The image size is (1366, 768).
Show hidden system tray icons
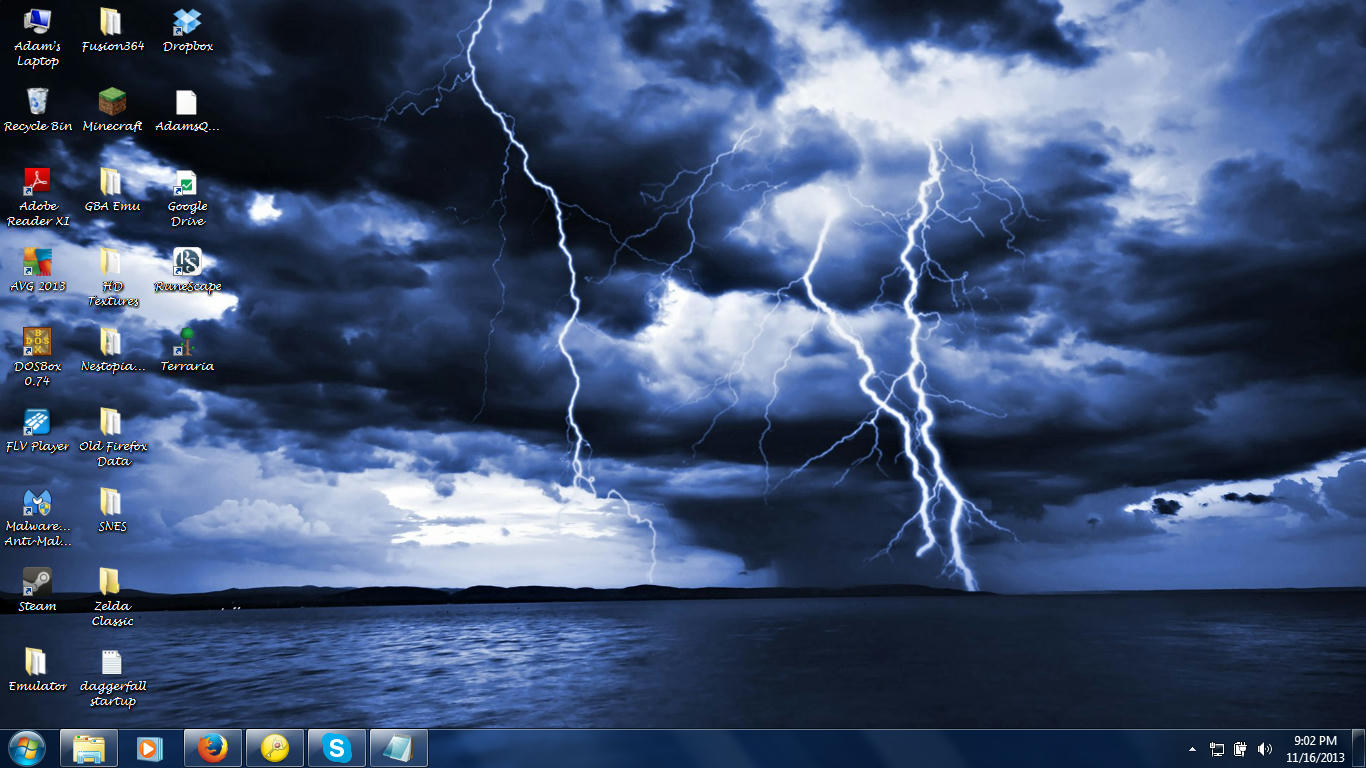point(1192,749)
